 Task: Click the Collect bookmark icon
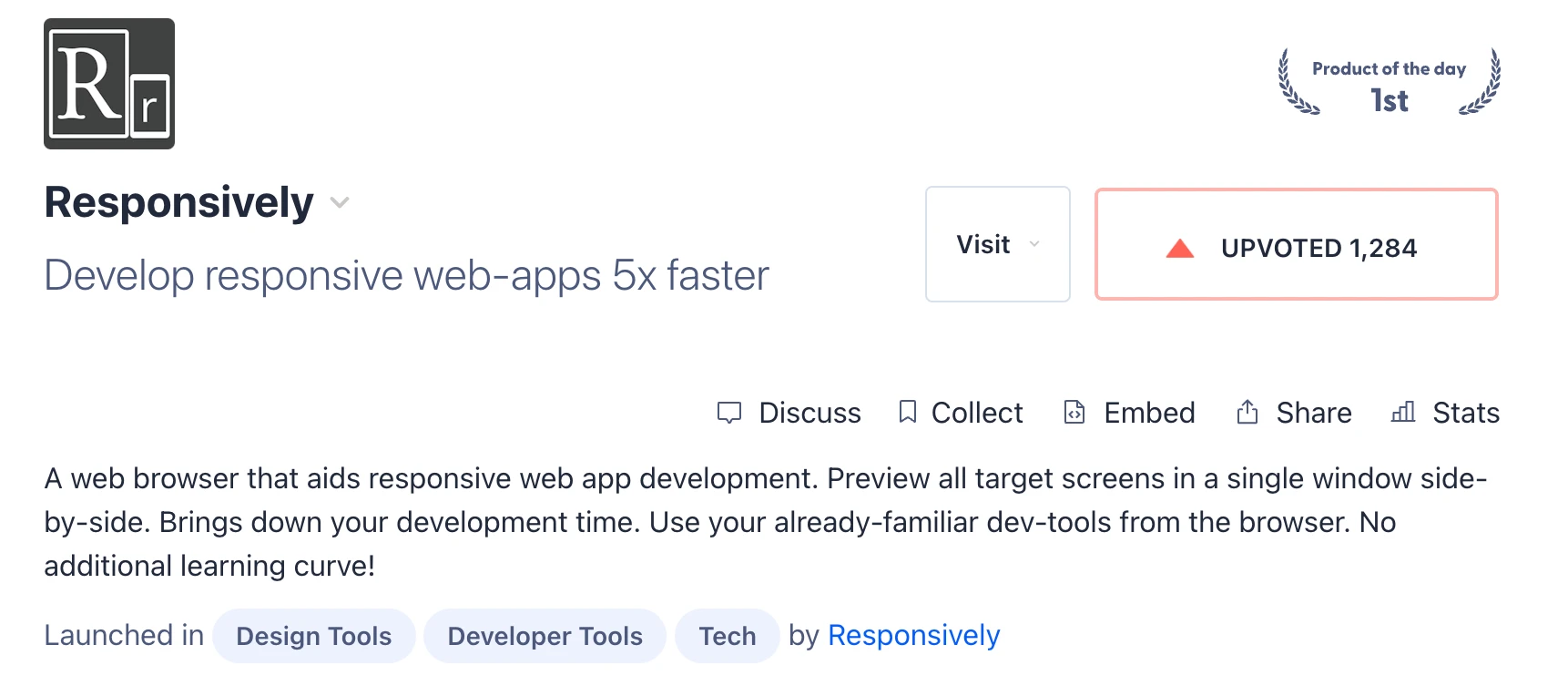907,412
